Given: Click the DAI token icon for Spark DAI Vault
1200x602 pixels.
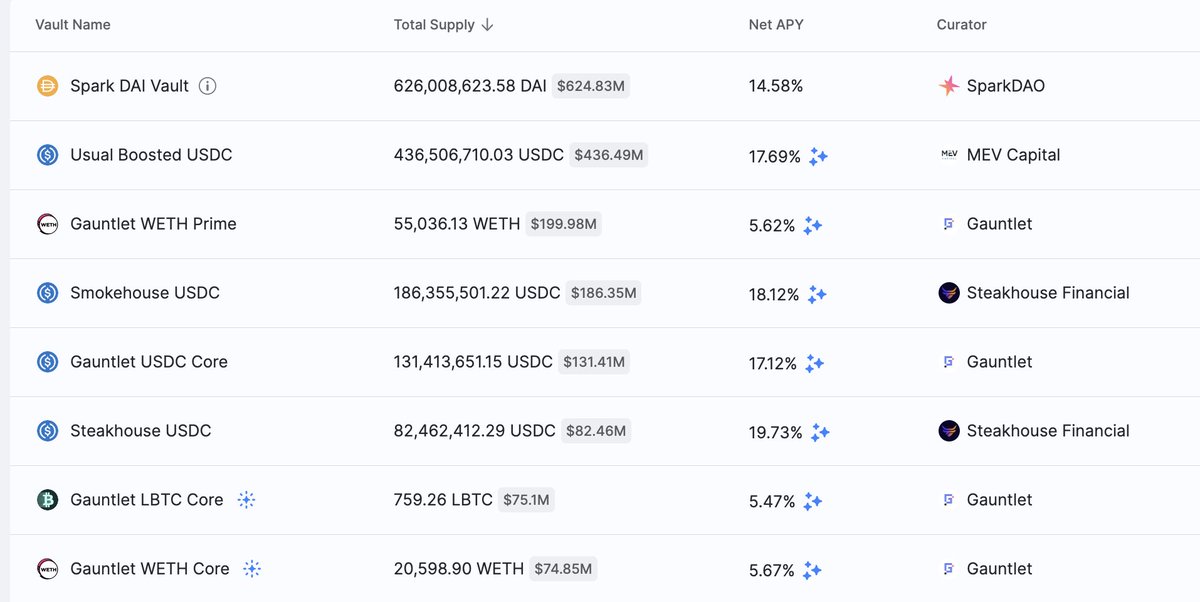Looking at the screenshot, I should [x=47, y=86].
